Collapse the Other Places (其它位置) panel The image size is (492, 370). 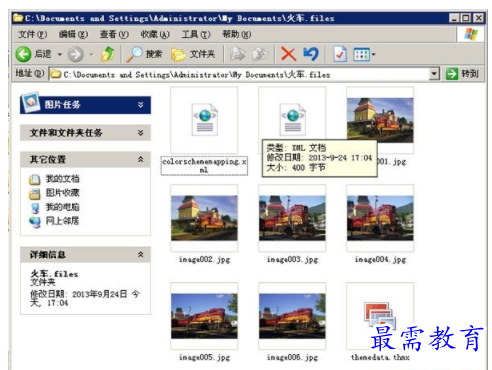141,159
